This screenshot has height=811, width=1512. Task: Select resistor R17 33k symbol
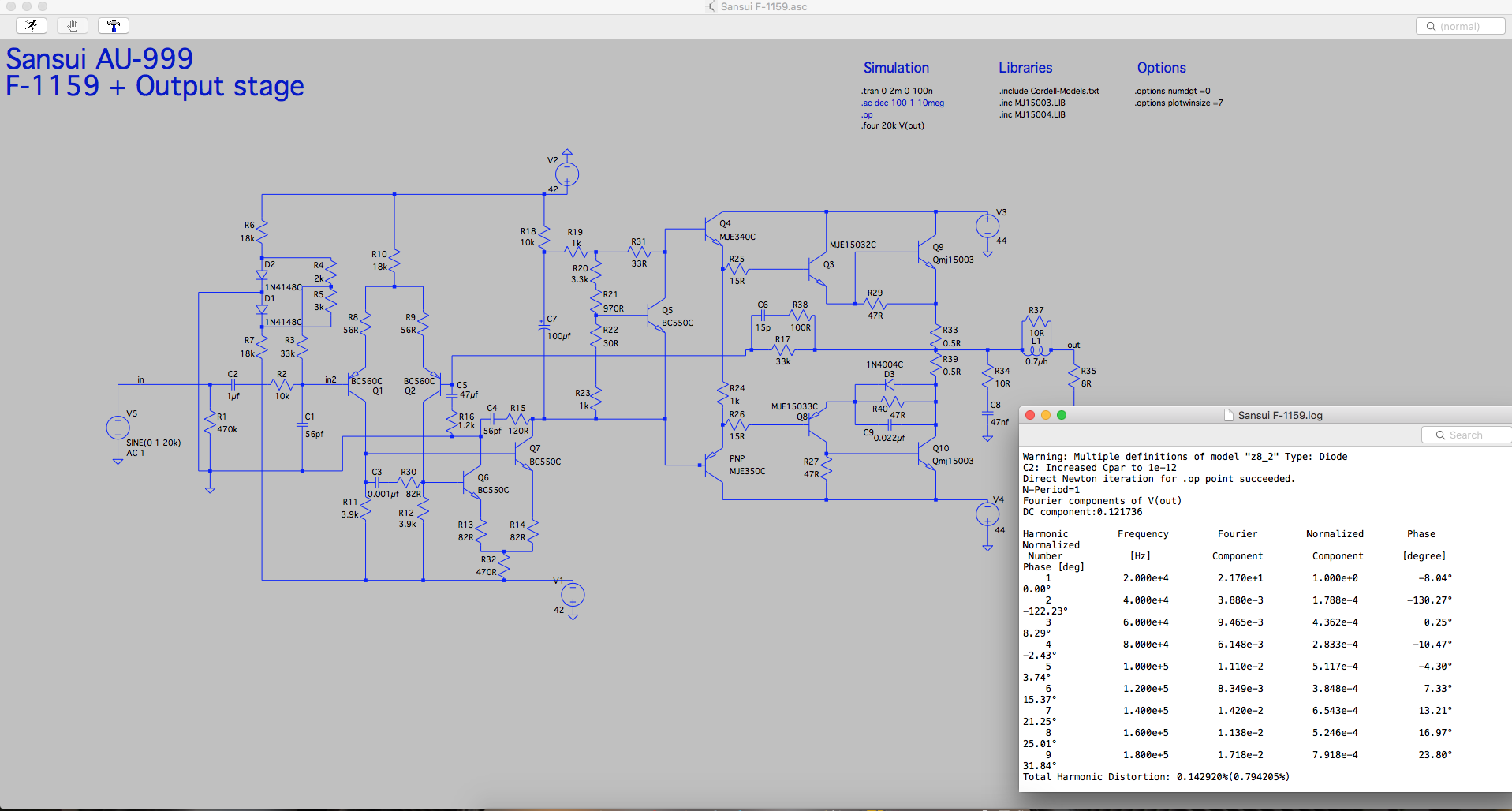tap(782, 349)
